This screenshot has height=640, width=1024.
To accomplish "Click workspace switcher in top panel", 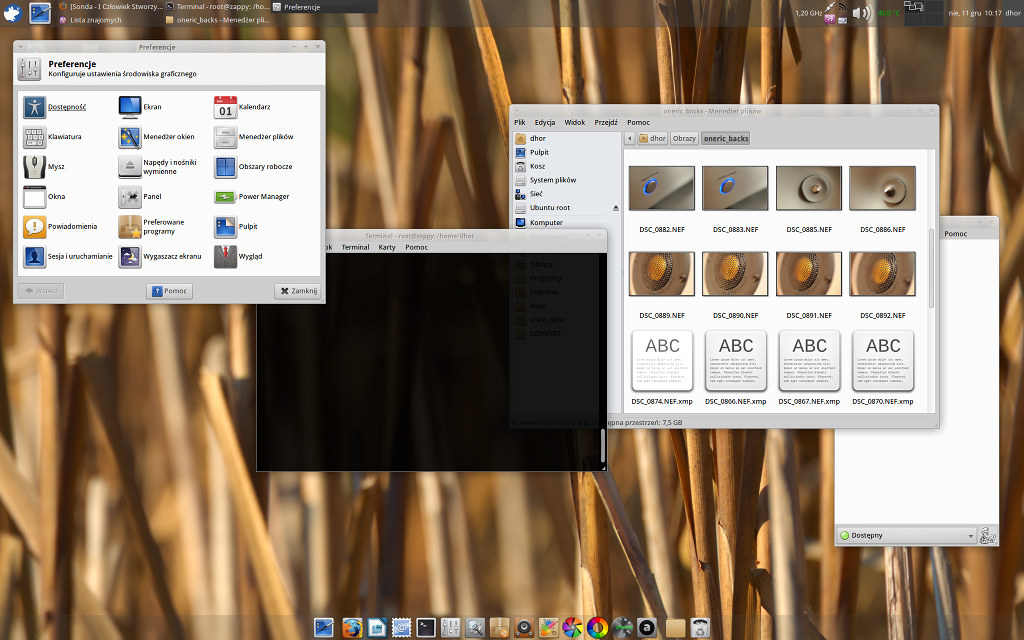I will 923,13.
